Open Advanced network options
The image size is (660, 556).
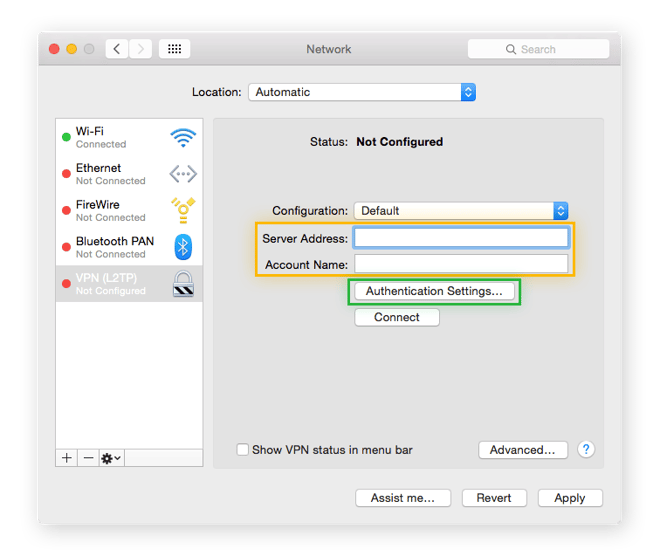[x=523, y=450]
